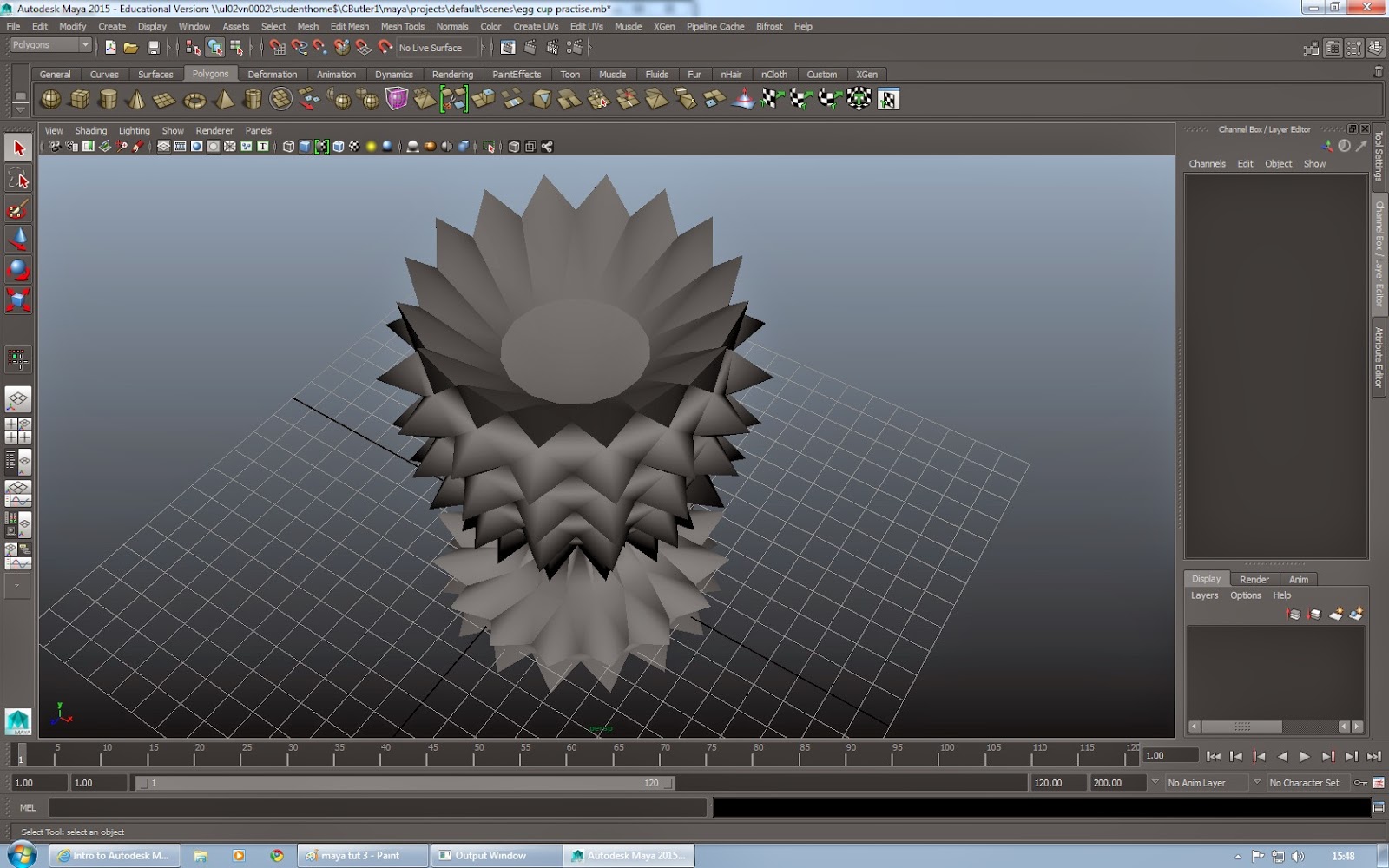The image size is (1389, 868).
Task: Activate the Rotate tool in toolbox
Action: pyautogui.click(x=18, y=270)
